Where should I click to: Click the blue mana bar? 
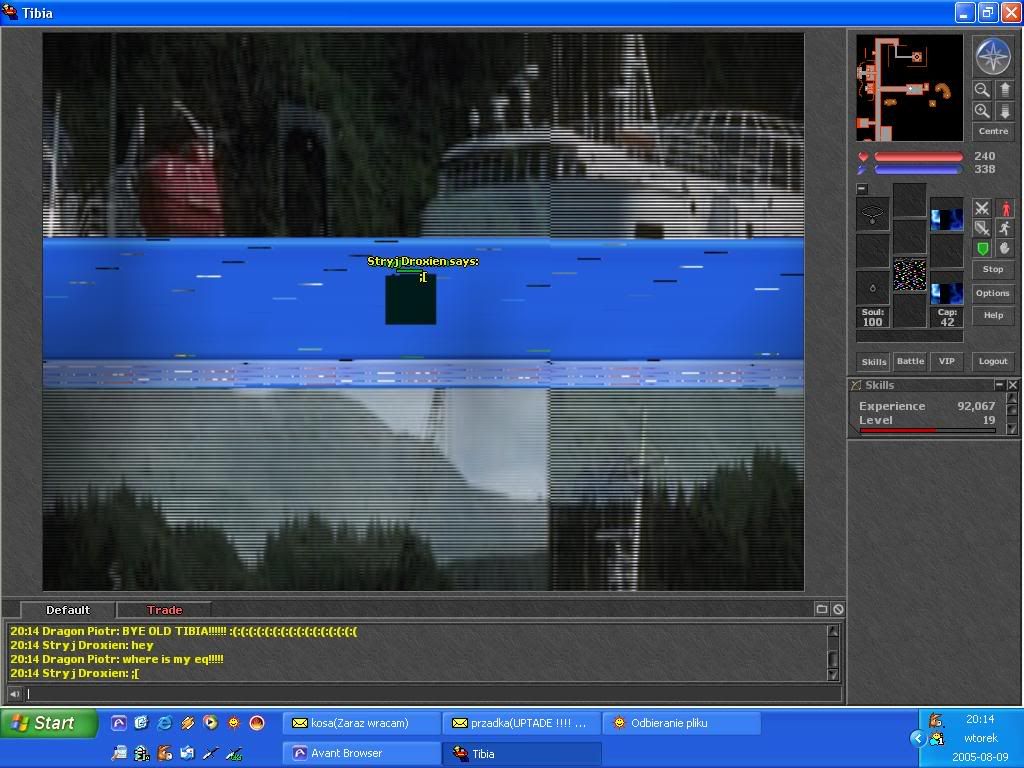point(918,170)
